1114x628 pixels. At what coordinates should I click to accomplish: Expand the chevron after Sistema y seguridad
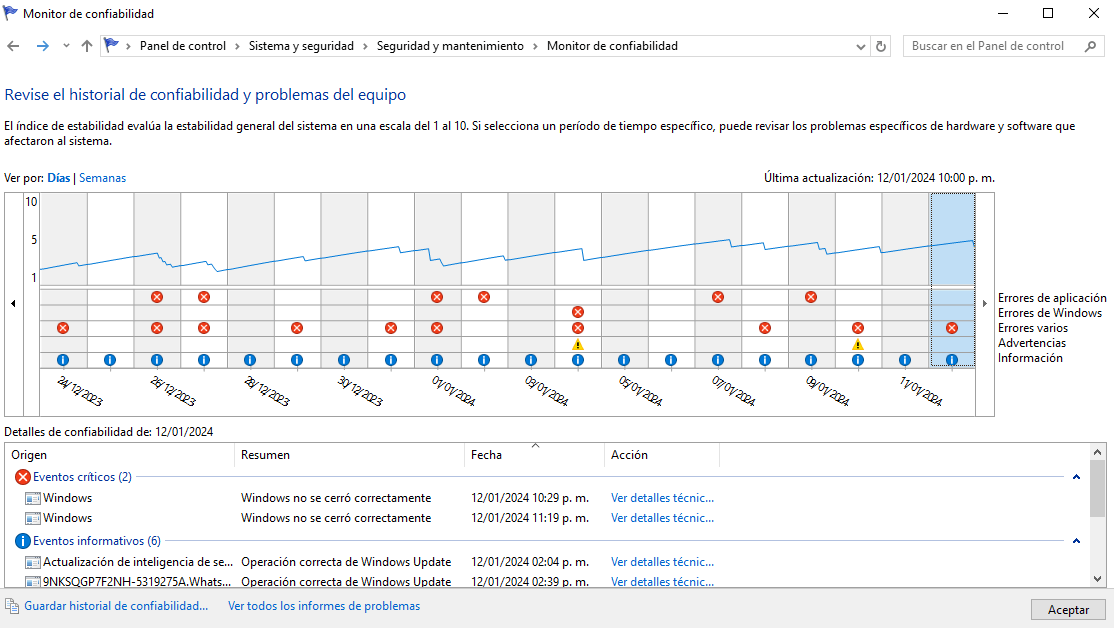(x=365, y=46)
